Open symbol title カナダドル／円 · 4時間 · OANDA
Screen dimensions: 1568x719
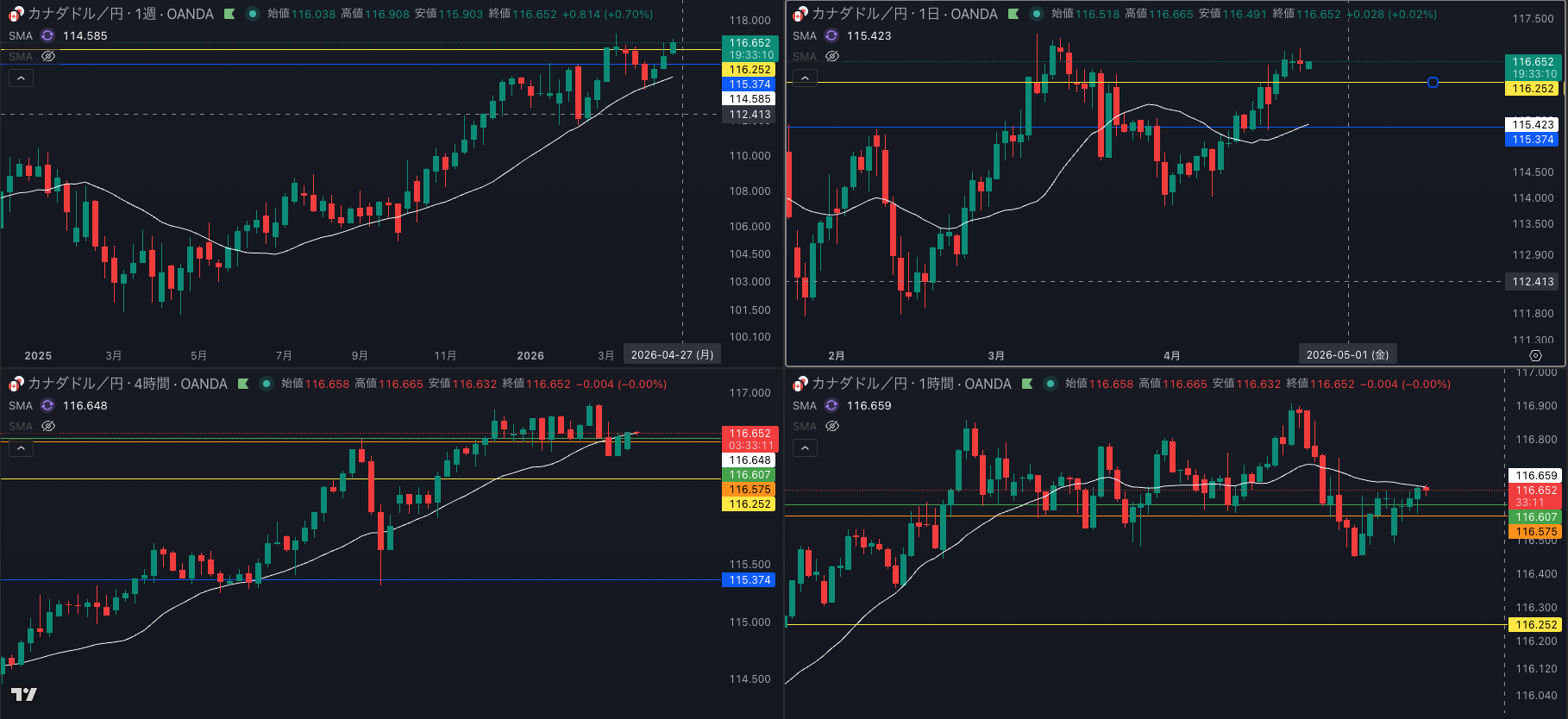click(128, 384)
